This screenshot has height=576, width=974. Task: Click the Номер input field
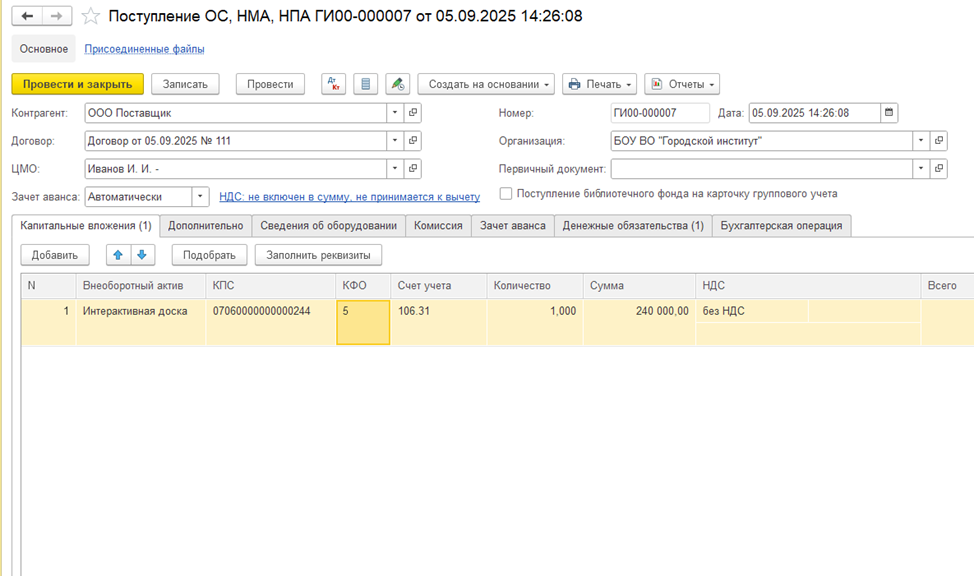(x=660, y=113)
